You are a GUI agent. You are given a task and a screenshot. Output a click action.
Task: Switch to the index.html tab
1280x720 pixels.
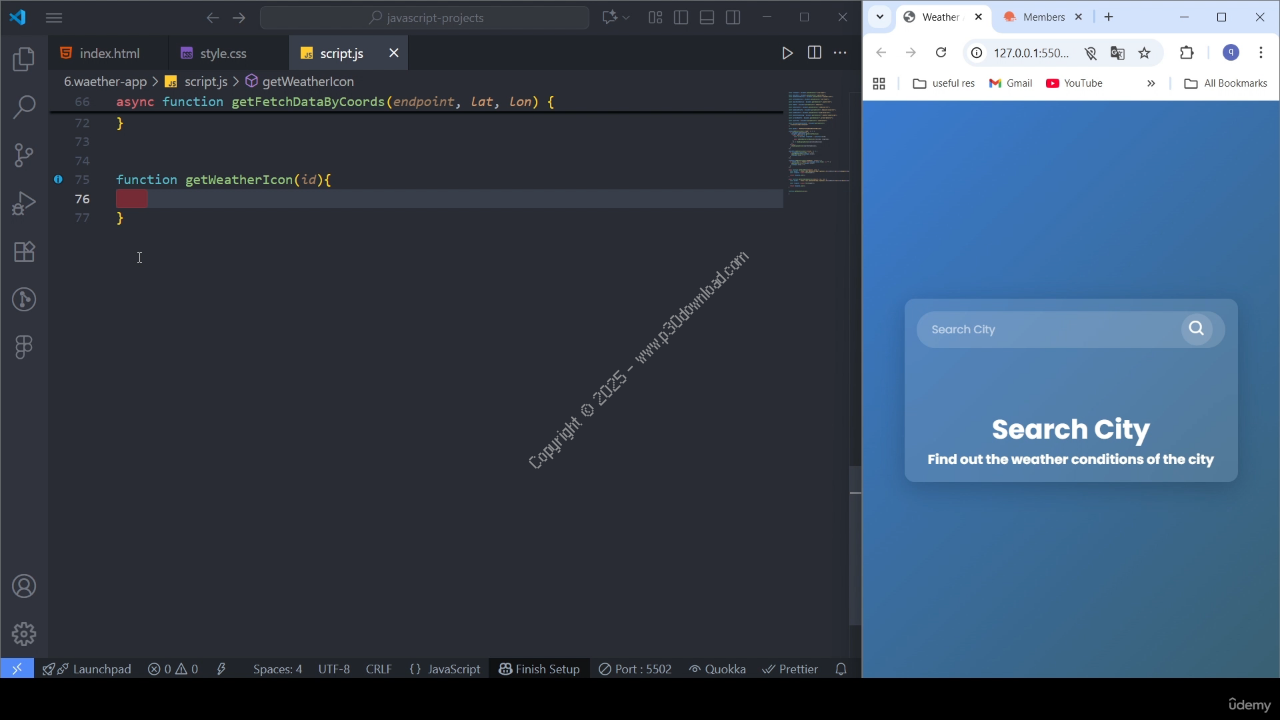click(109, 53)
